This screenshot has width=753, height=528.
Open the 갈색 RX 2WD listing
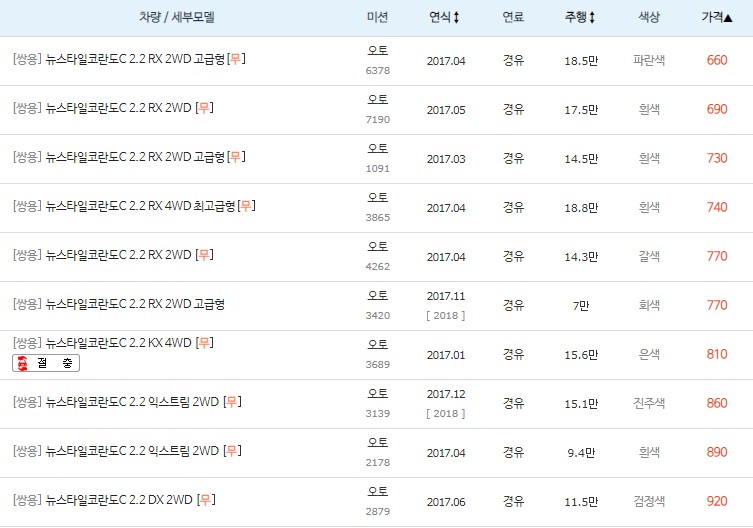119,255
